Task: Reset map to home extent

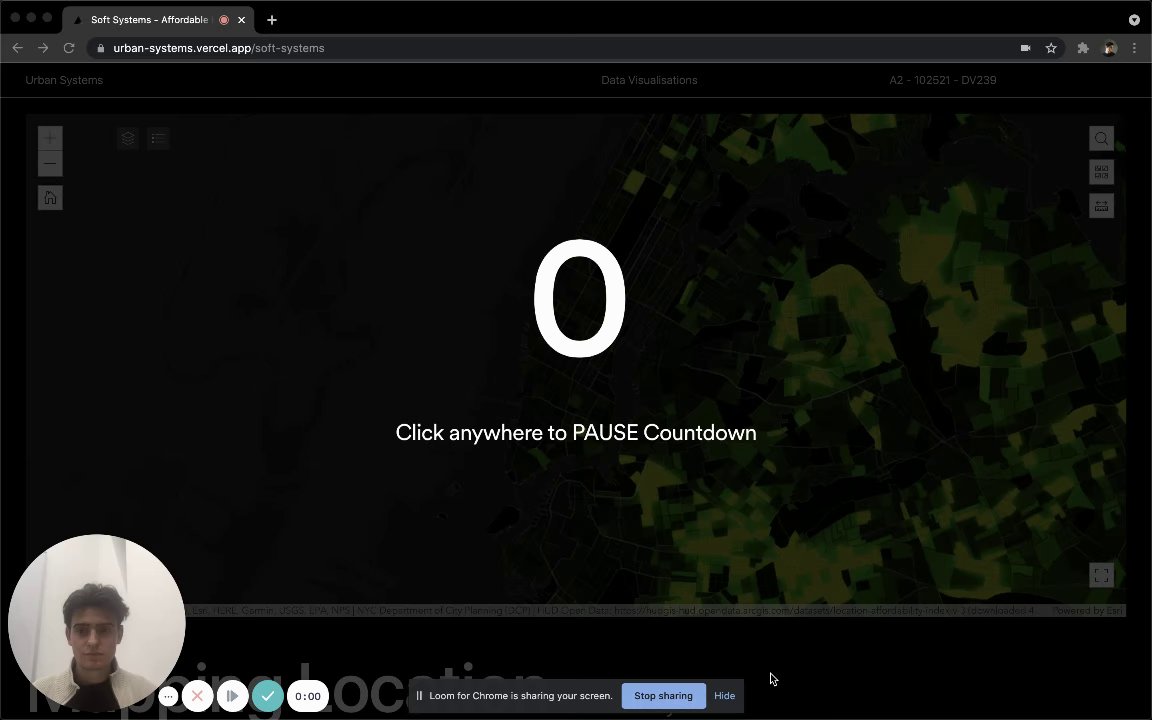Action: coord(50,198)
